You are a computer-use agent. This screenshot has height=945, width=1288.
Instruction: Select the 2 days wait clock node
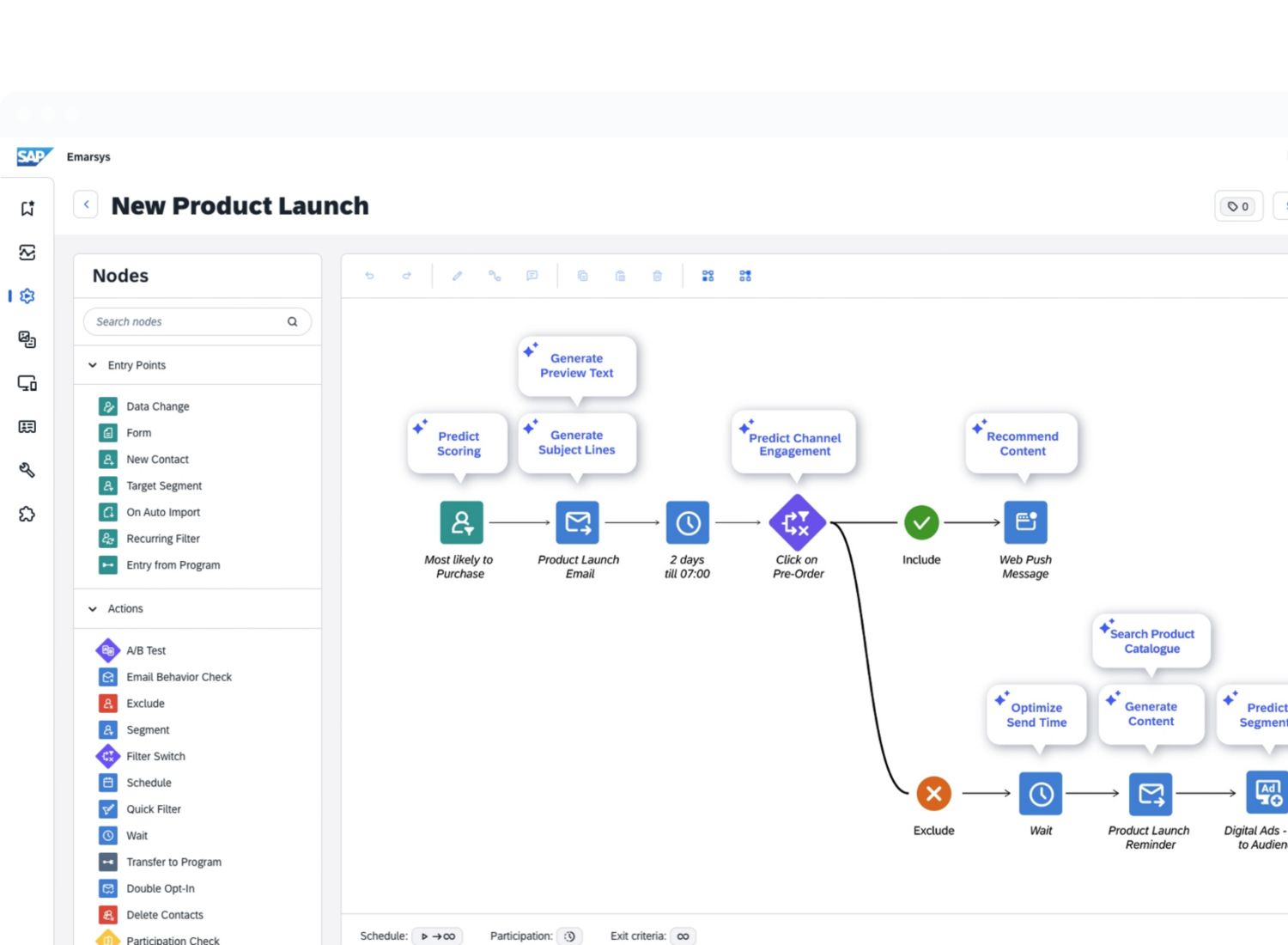tap(687, 522)
